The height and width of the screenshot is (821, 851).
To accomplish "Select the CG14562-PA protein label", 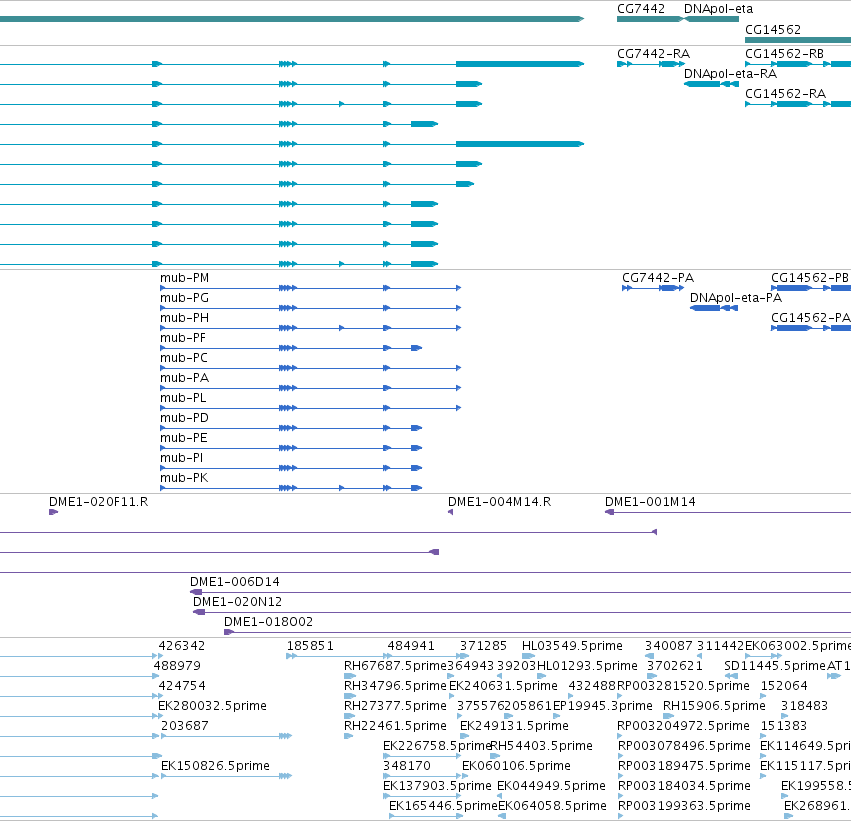I will point(811,318).
